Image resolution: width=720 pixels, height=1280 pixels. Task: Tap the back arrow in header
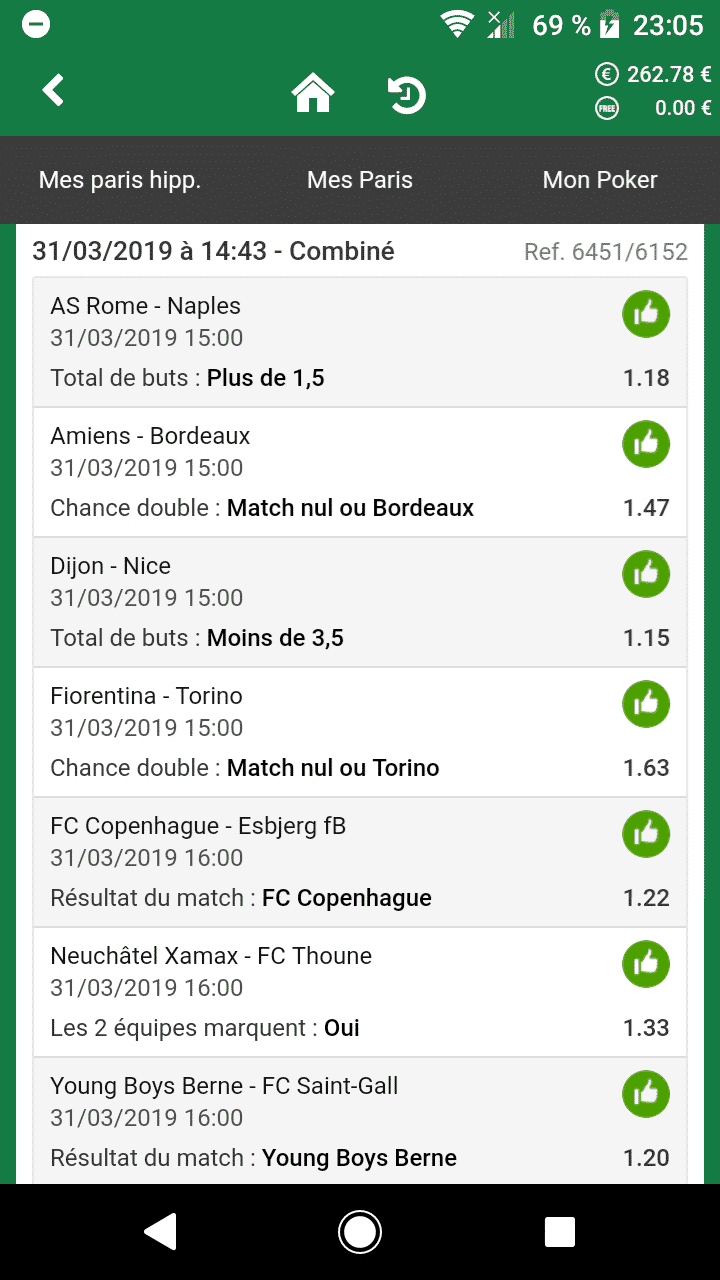(53, 91)
